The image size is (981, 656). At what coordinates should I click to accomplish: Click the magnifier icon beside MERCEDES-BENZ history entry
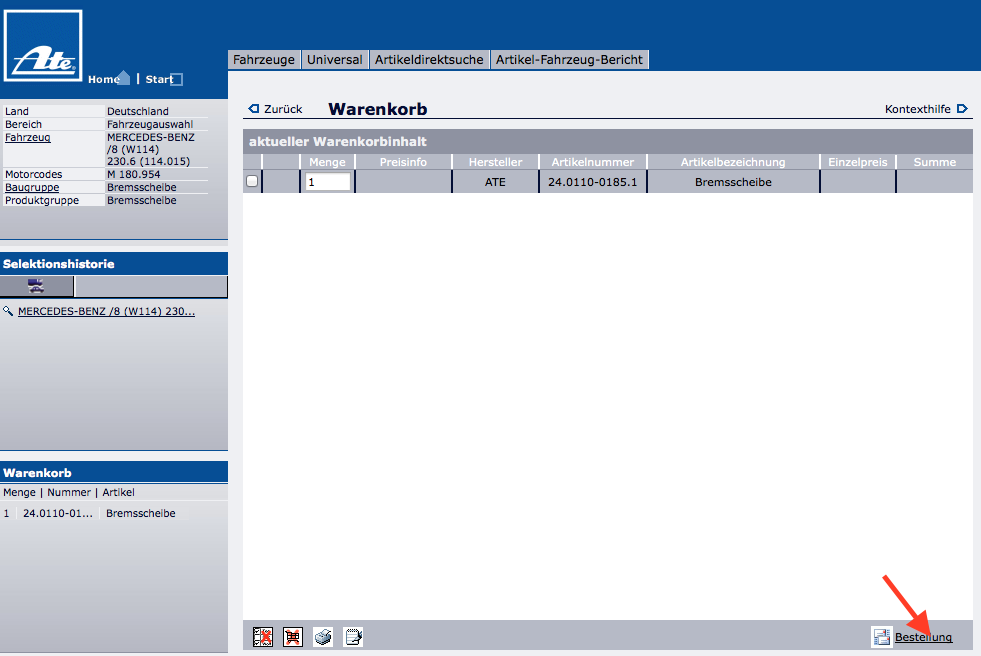tap(9, 312)
